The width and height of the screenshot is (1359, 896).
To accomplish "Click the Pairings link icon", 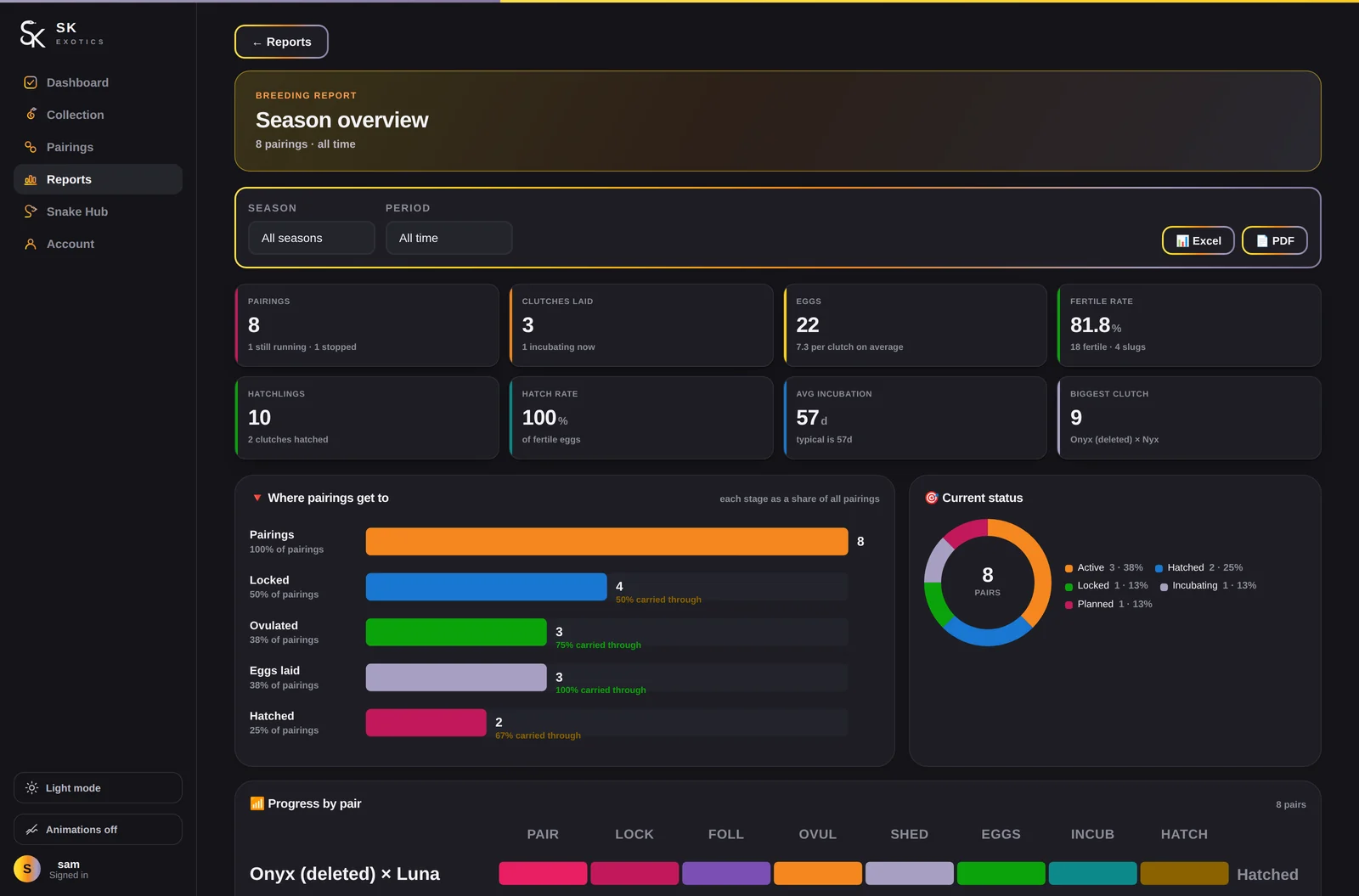I will coord(31,147).
